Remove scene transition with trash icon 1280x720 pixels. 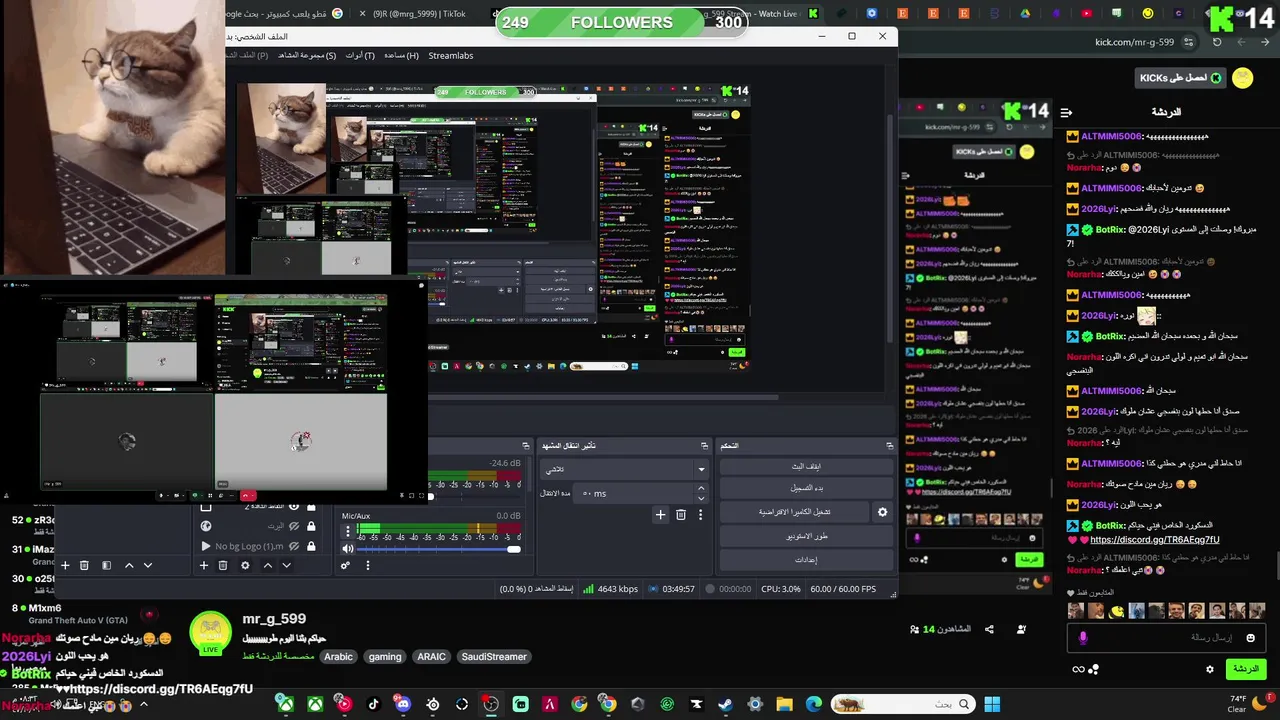pos(681,515)
